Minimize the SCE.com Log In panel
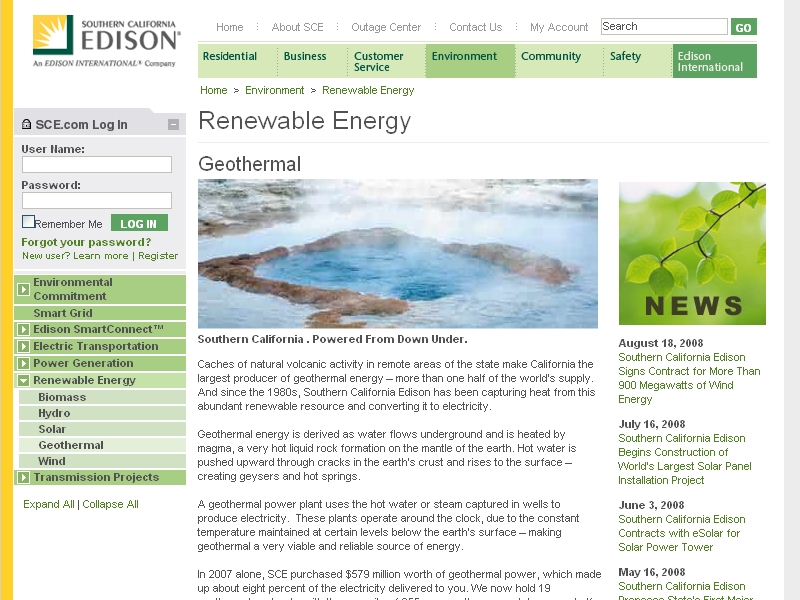Image resolution: width=800 pixels, height=600 pixels. (x=173, y=125)
